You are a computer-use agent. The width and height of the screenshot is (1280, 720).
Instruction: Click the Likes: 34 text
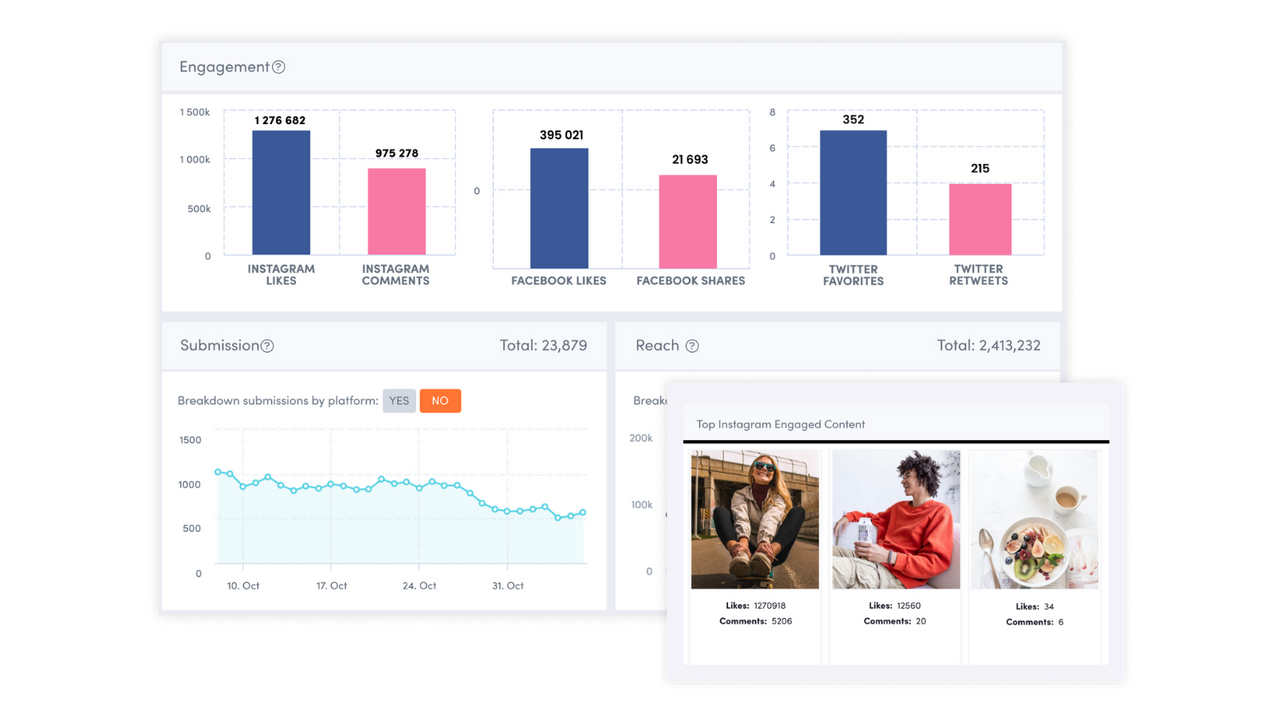point(1034,607)
